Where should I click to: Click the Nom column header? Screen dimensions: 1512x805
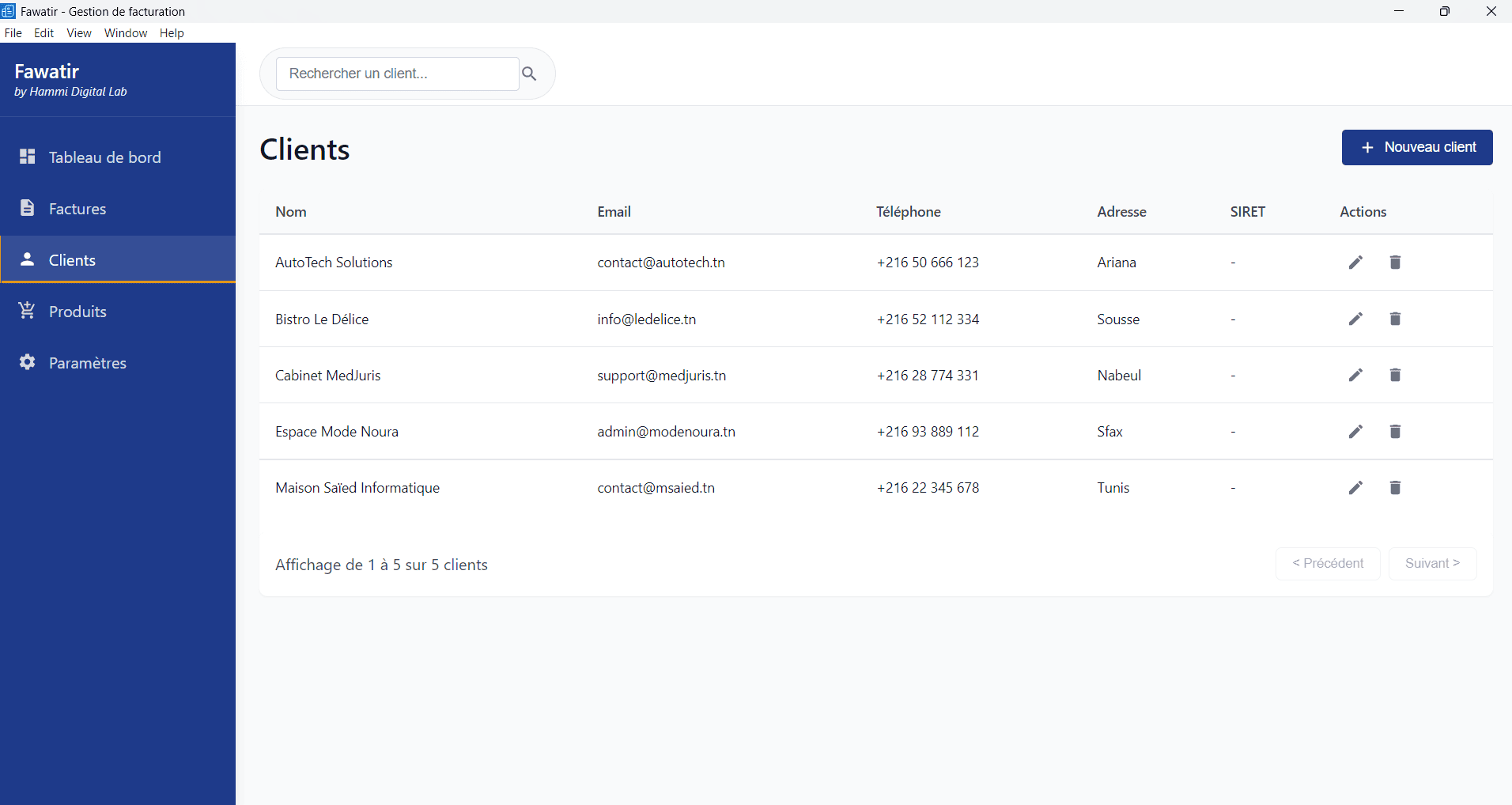[291, 212]
